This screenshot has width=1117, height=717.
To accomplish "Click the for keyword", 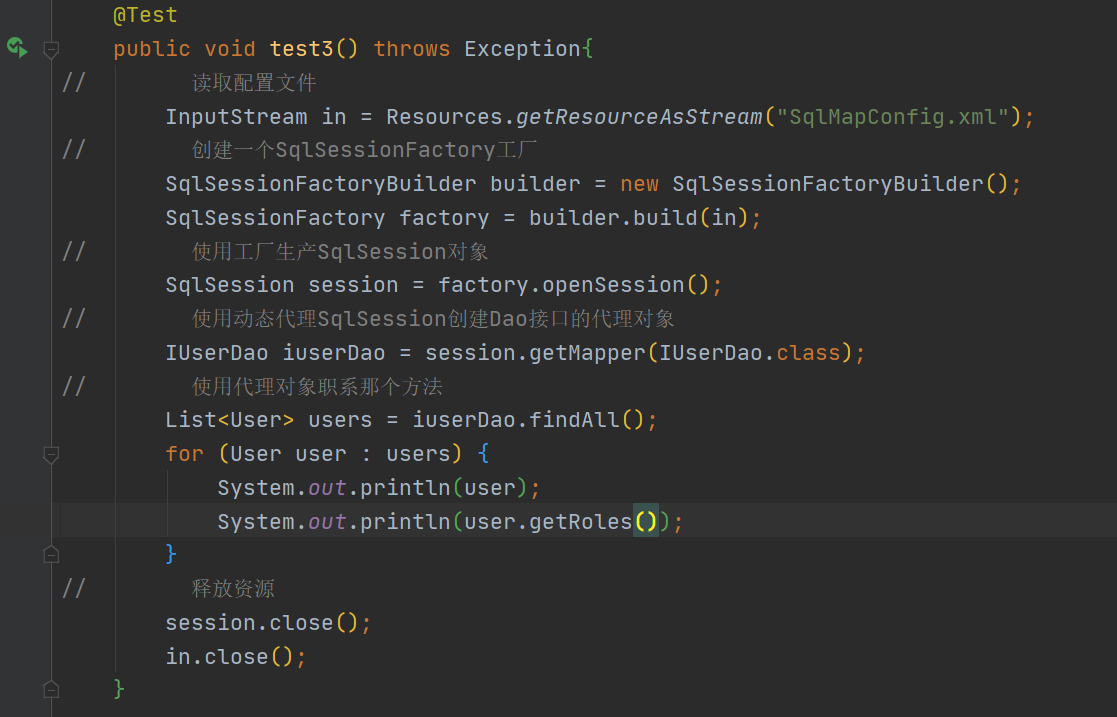I will 185,454.
